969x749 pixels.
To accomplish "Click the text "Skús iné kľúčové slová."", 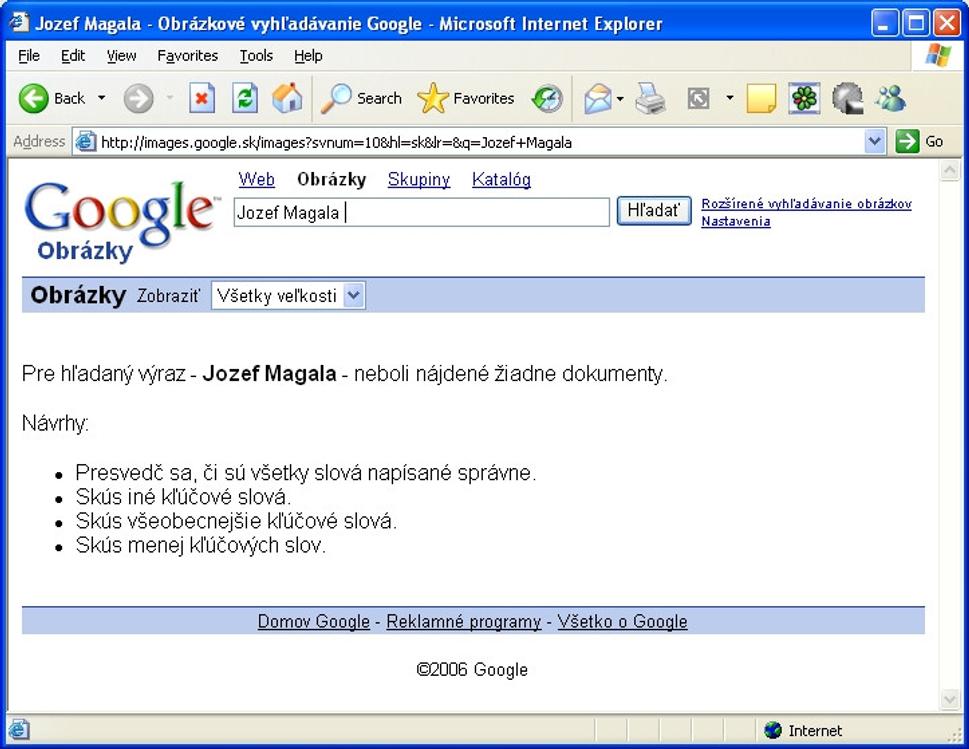I will point(183,496).
